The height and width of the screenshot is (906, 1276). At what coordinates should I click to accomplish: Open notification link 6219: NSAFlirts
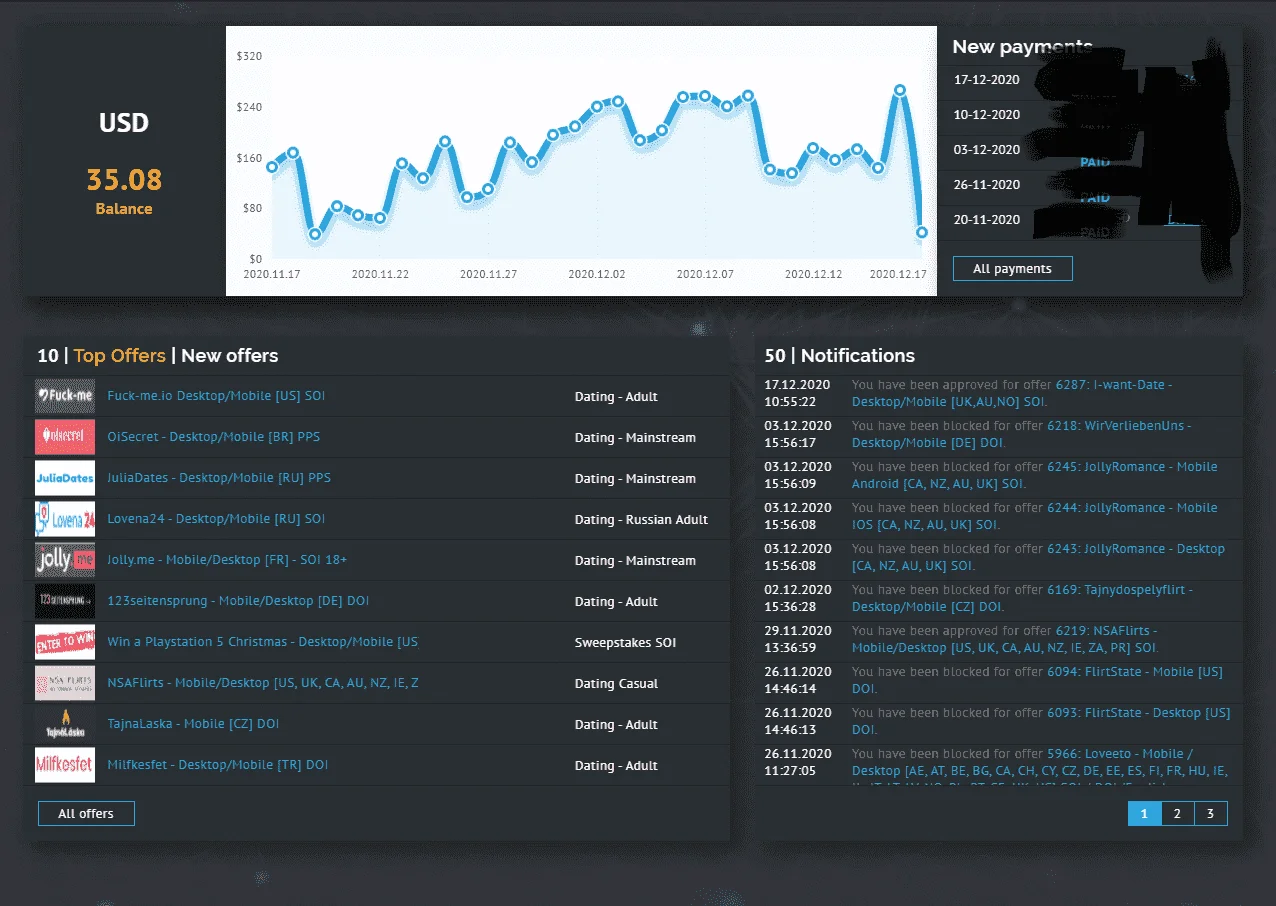[x=1005, y=639]
